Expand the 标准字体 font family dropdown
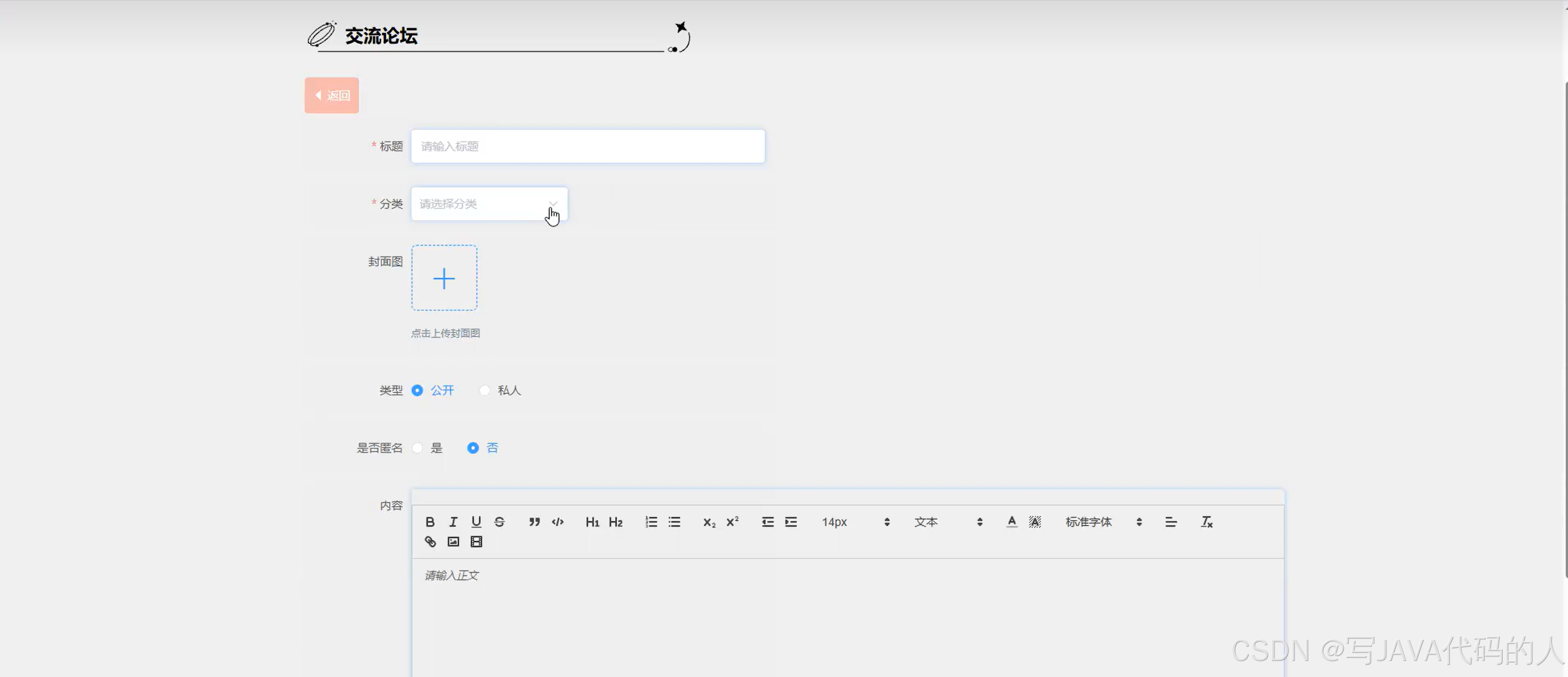 [1102, 522]
